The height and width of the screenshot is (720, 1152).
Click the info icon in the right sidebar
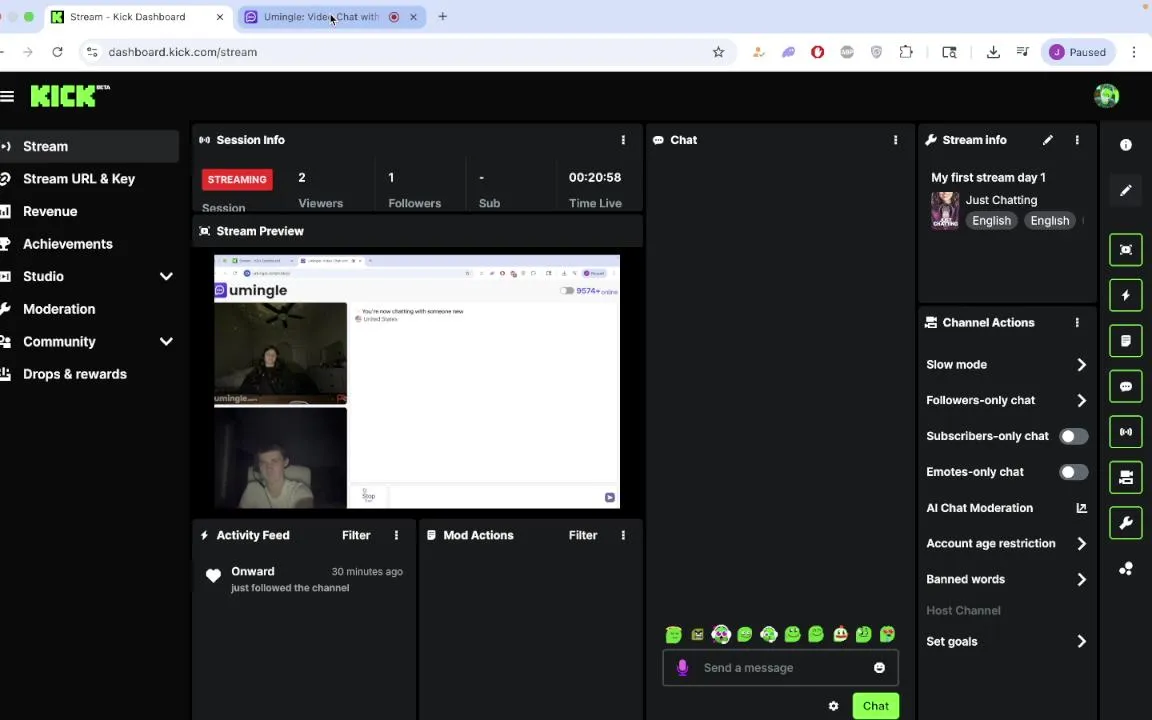1126,145
